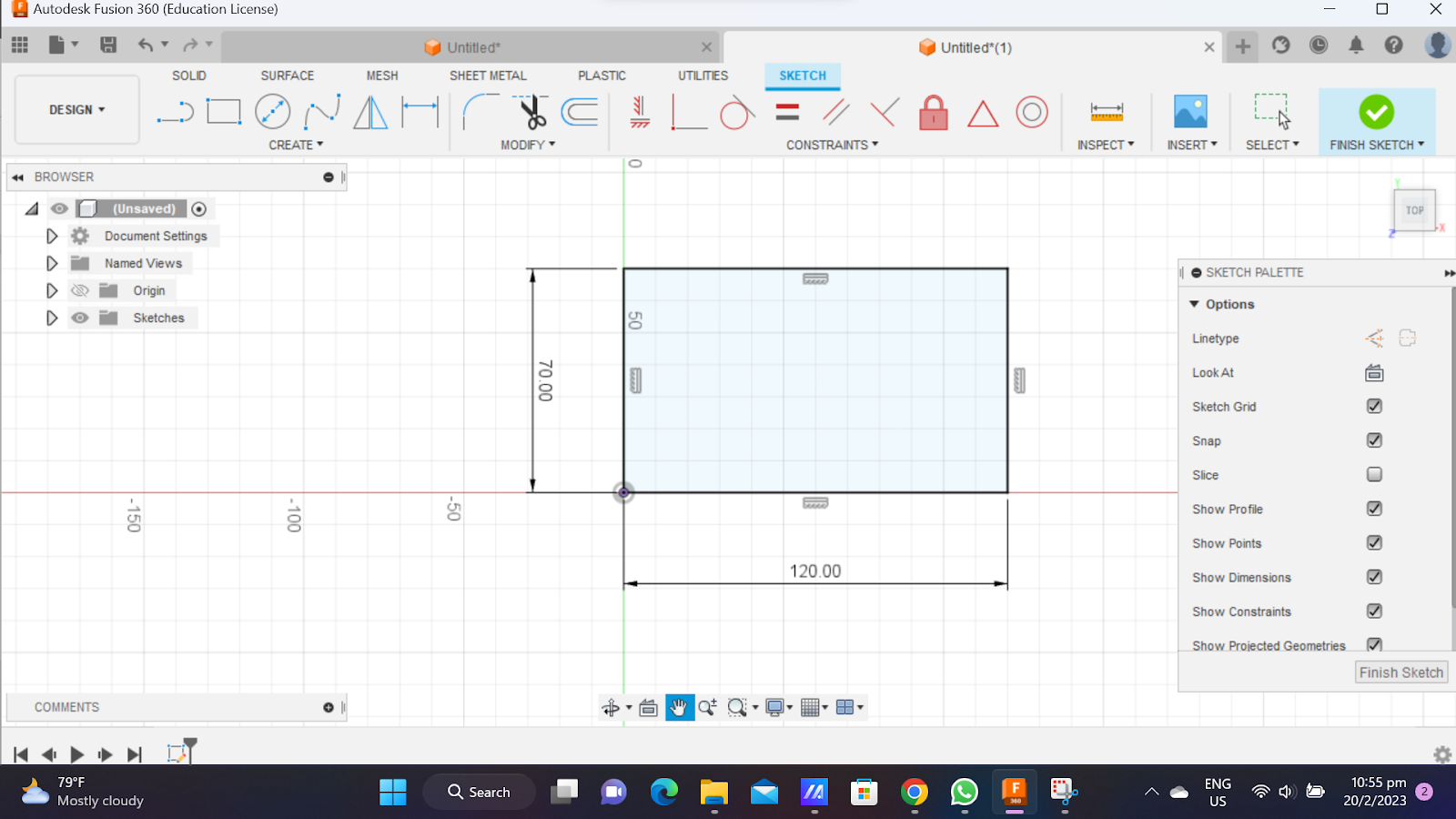Open Google Chrome from the taskbar
The image size is (1456, 819).
click(915, 792)
